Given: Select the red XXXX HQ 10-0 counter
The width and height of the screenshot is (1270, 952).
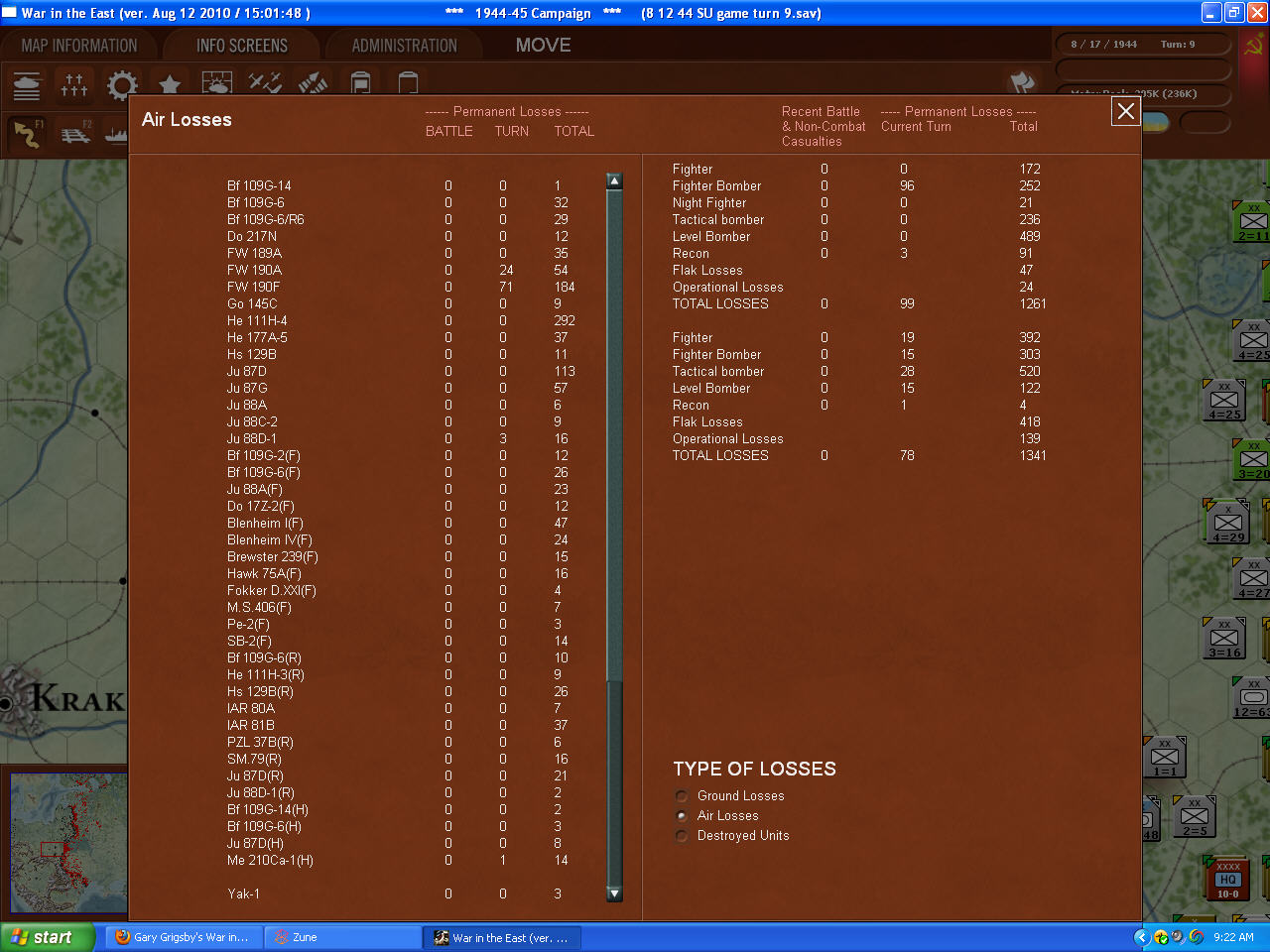Looking at the screenshot, I should pos(1228,879).
